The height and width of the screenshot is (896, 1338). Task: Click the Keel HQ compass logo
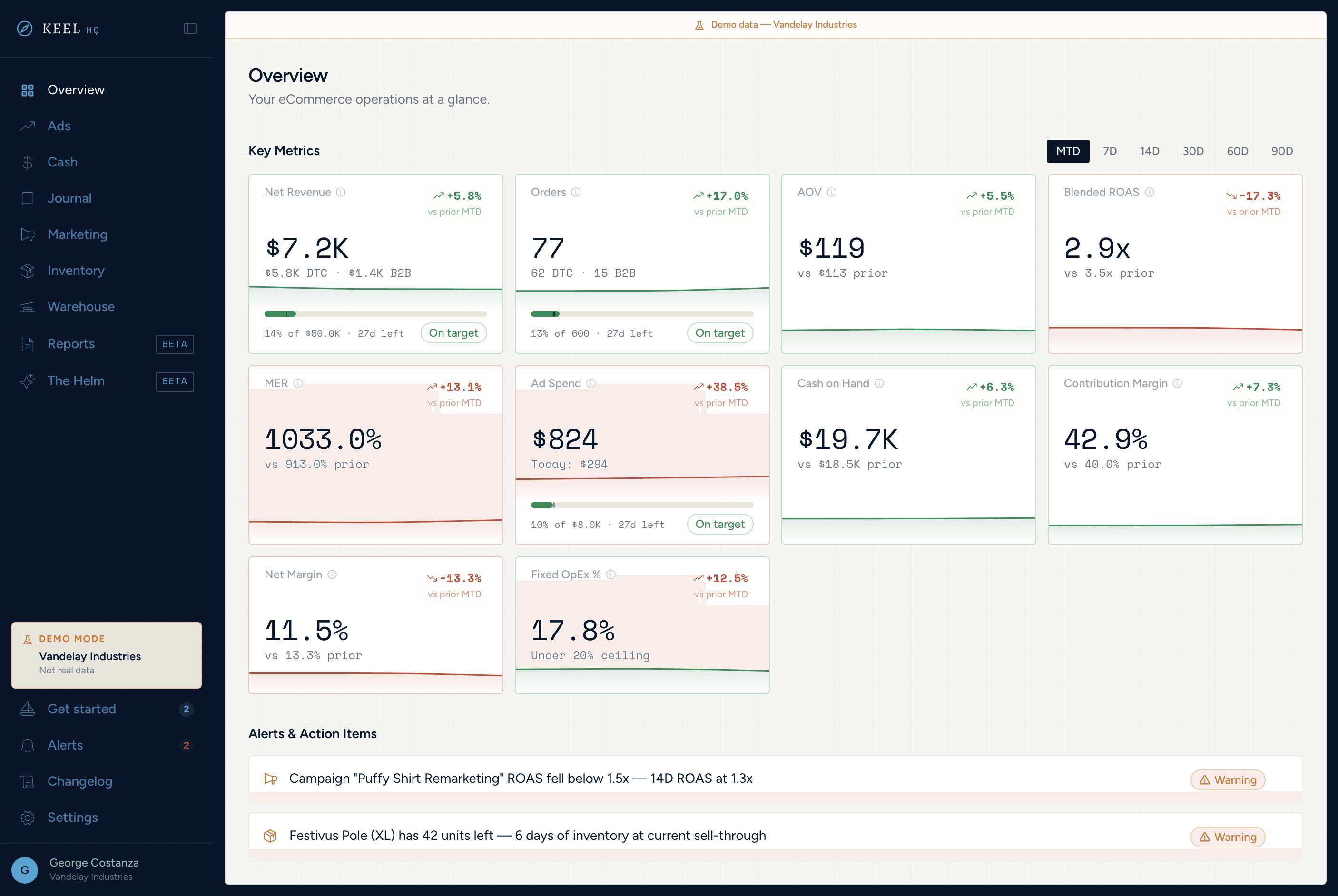coord(25,29)
